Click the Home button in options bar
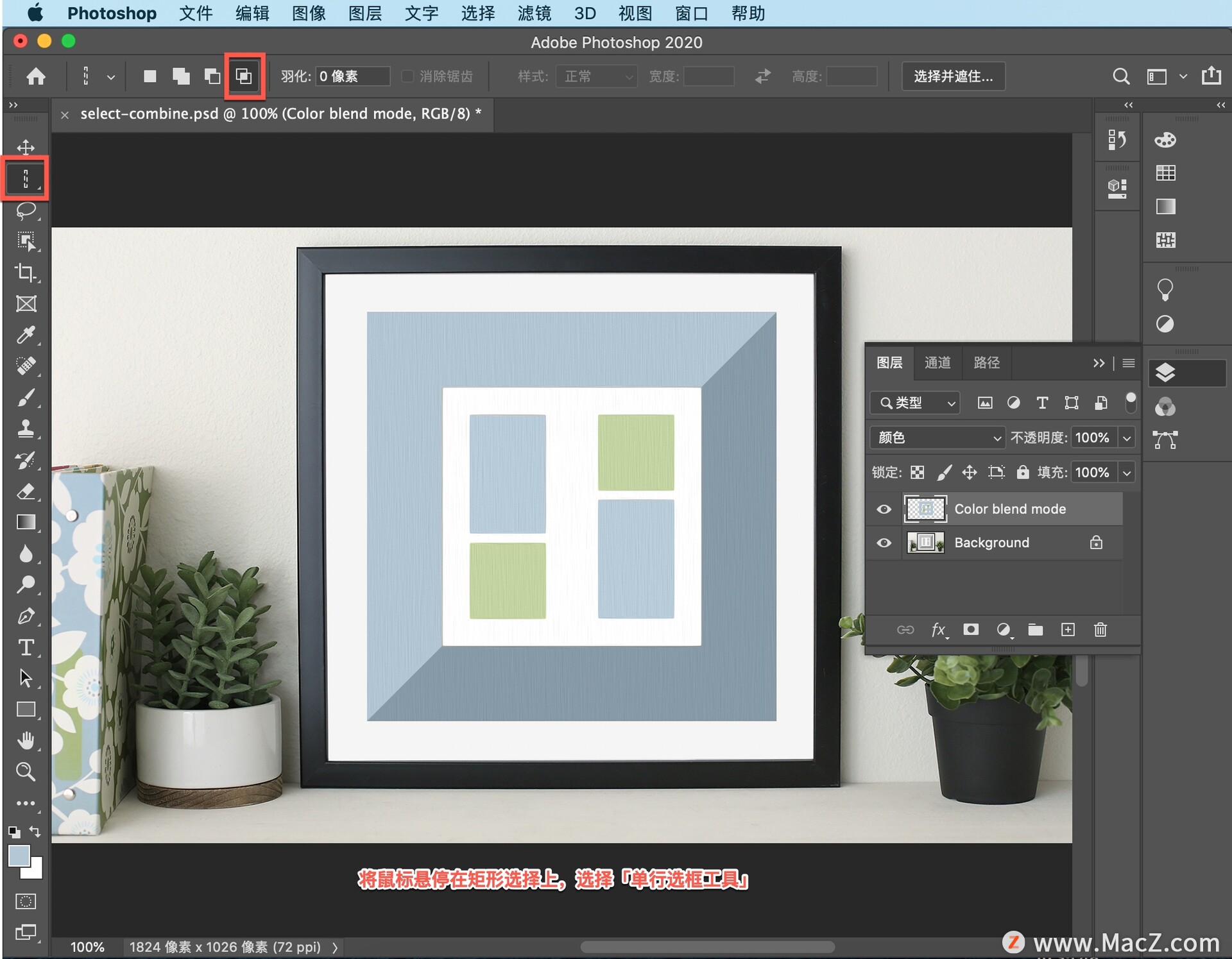Viewport: 1232px width, 959px height. 36,76
